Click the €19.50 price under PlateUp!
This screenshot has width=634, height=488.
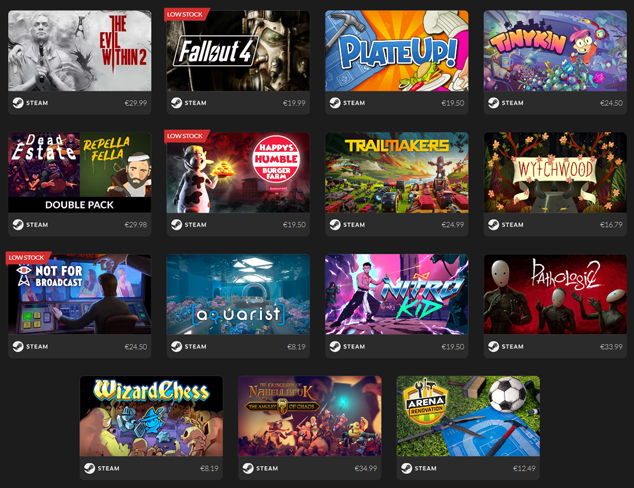click(452, 103)
